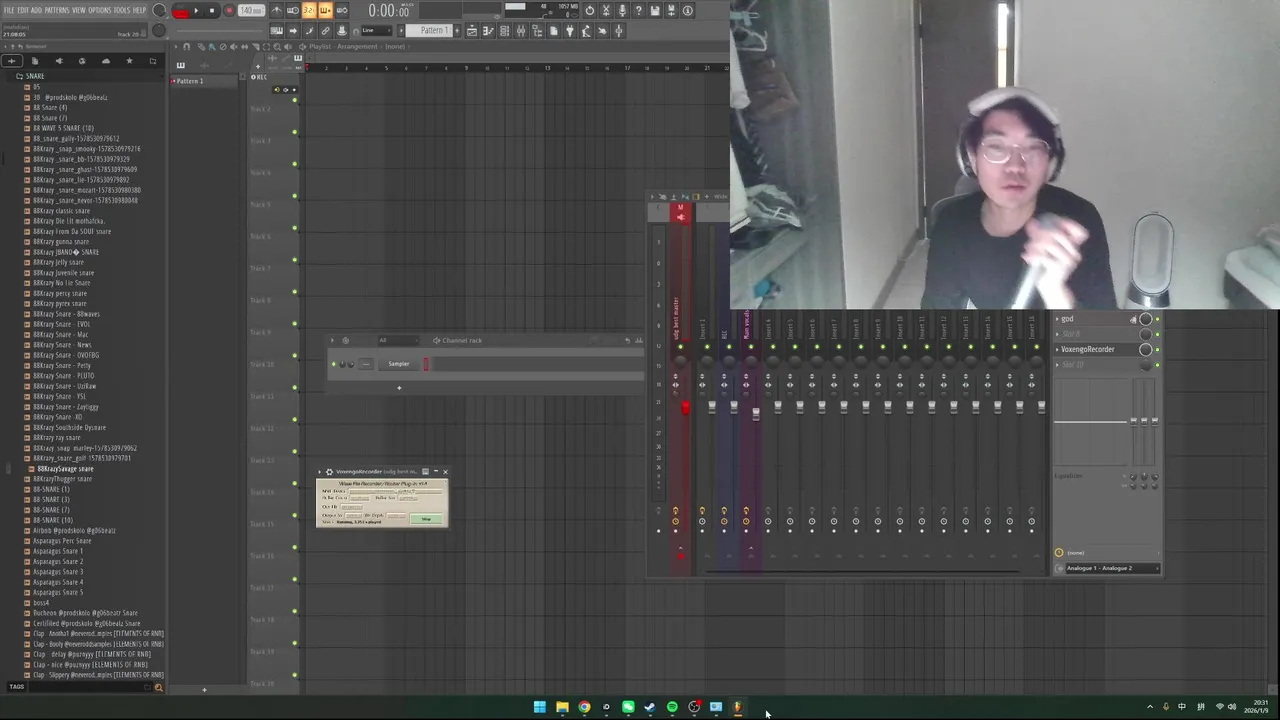Open VoxengoRecorder gear options icon

(329, 472)
